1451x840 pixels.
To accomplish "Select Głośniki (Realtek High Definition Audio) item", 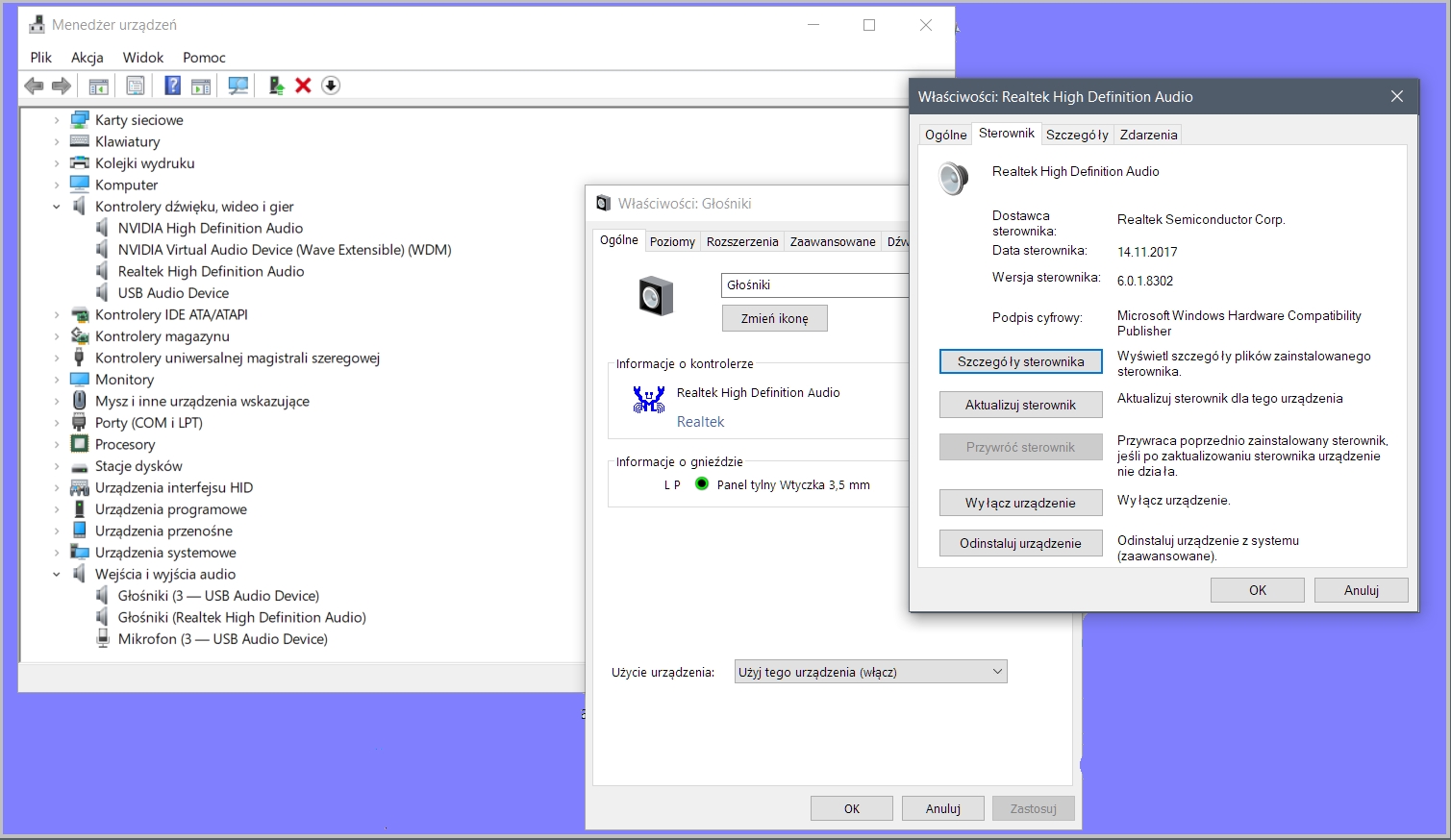I will pos(241,617).
